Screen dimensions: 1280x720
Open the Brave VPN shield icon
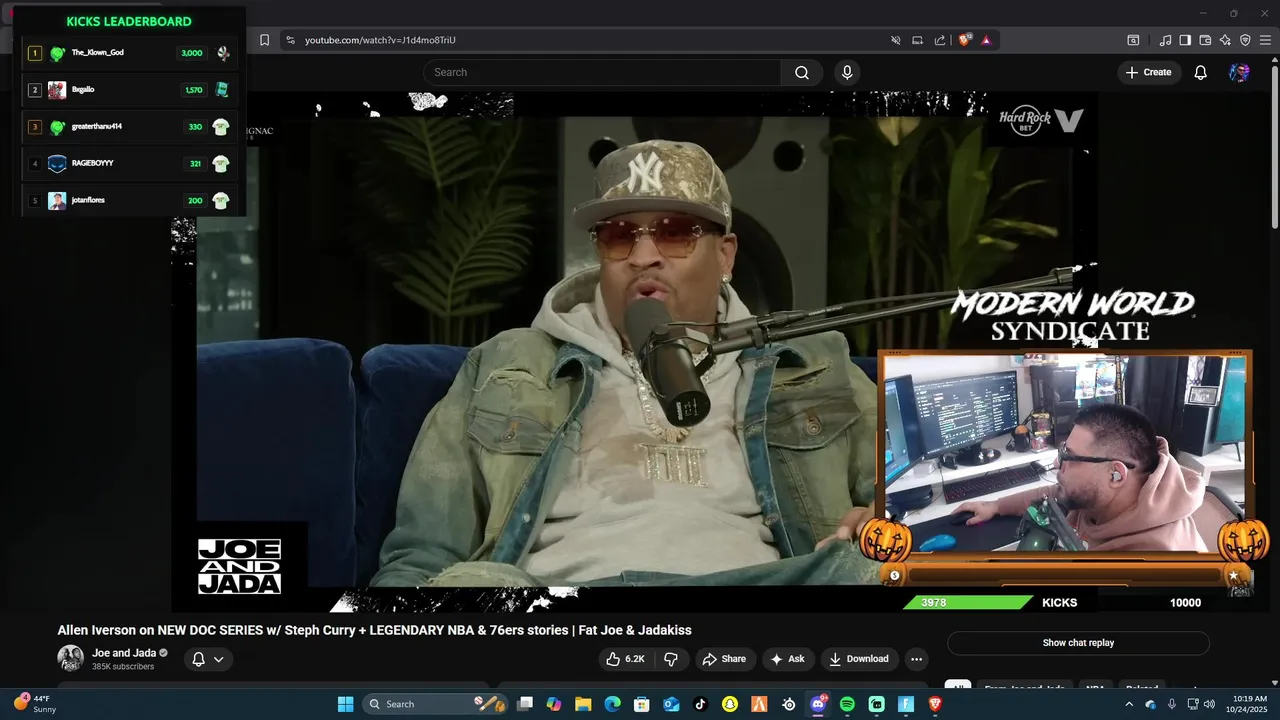[1245, 40]
